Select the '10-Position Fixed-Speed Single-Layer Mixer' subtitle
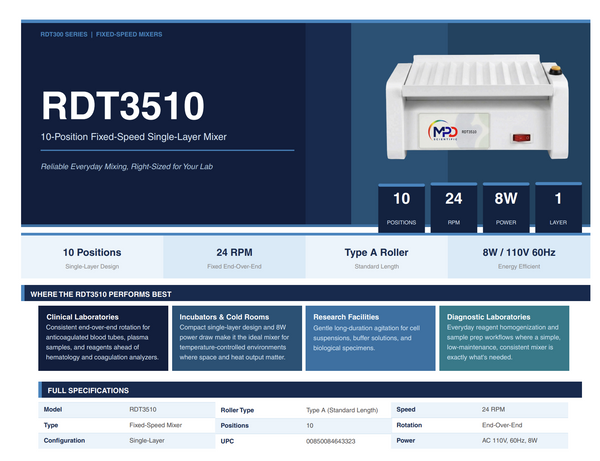600x461 pixels. pos(134,137)
